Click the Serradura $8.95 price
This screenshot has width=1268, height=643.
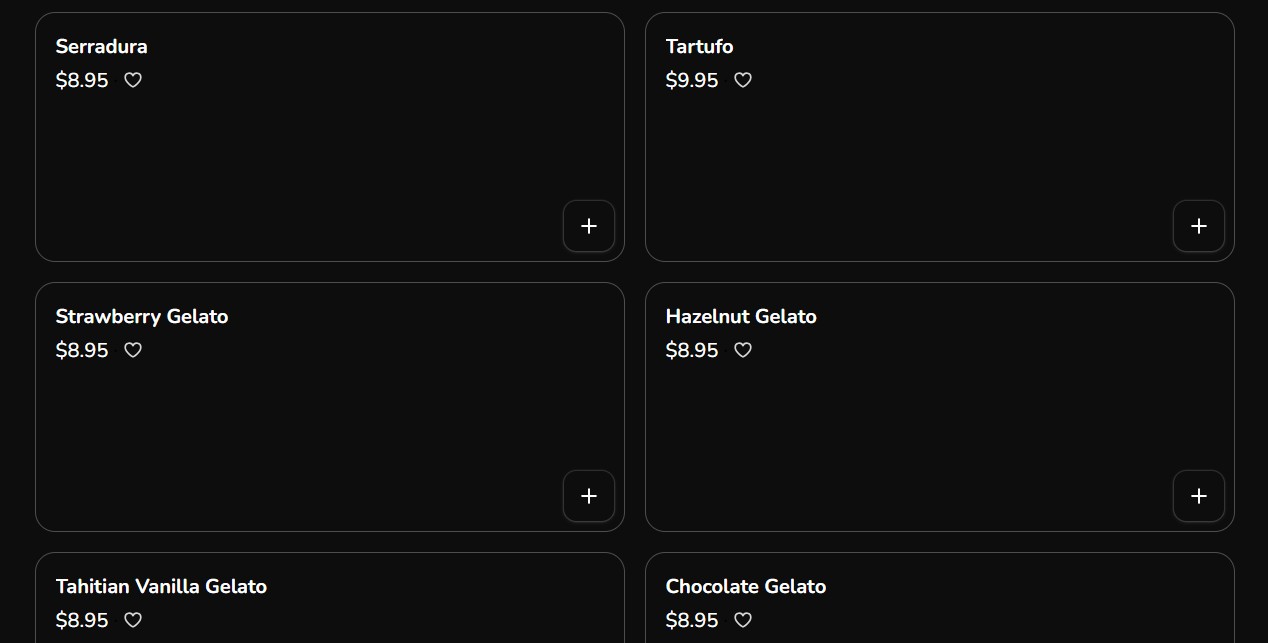pyautogui.click(x=82, y=80)
